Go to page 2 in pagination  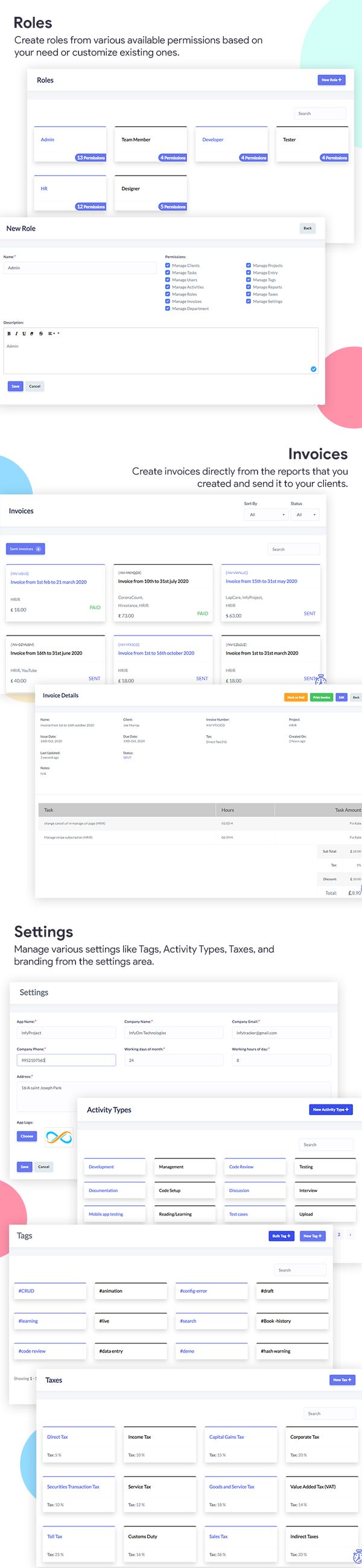pos(339,1234)
